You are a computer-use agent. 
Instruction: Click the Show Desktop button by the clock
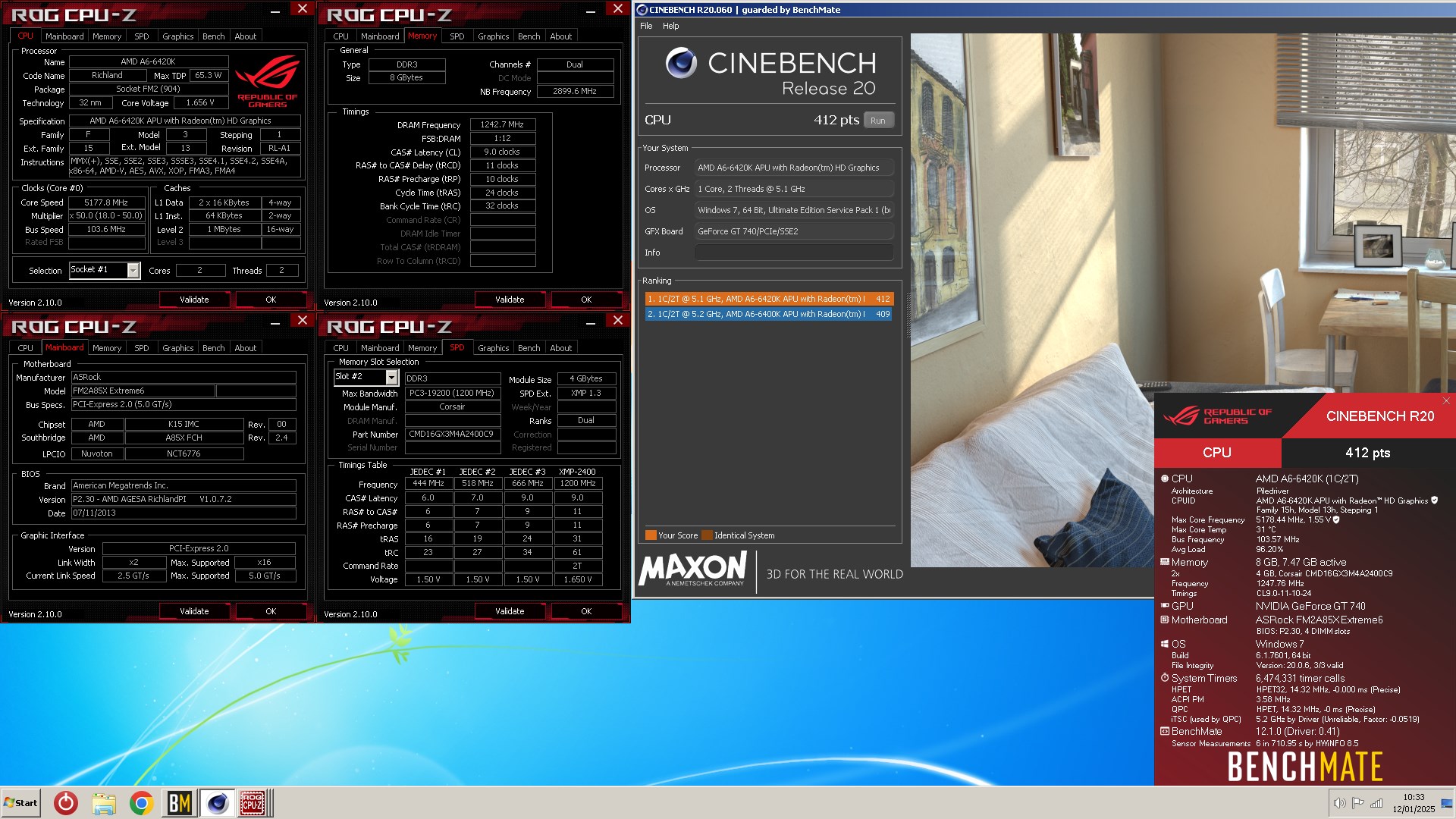tap(1447, 803)
